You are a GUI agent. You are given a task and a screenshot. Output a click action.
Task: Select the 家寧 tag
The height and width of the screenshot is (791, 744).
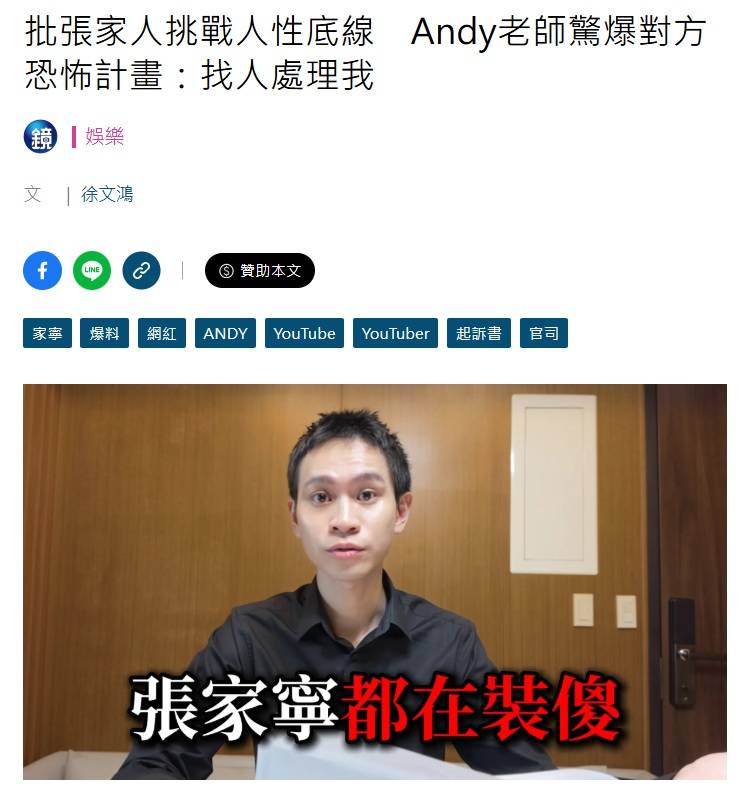47,333
